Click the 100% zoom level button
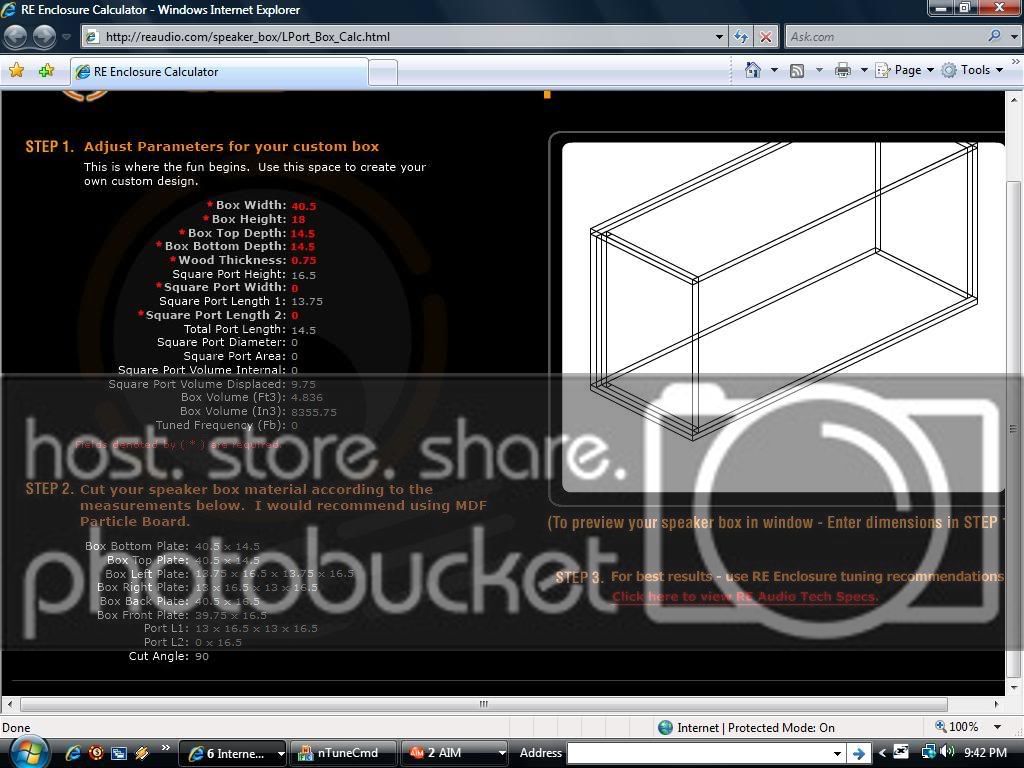The height and width of the screenshot is (768, 1024). (x=957, y=727)
